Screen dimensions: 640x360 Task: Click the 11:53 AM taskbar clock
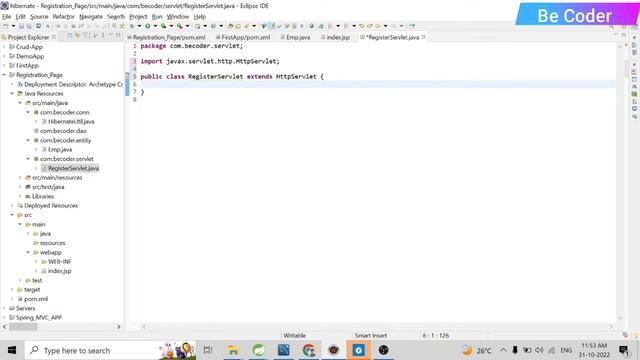click(594, 346)
